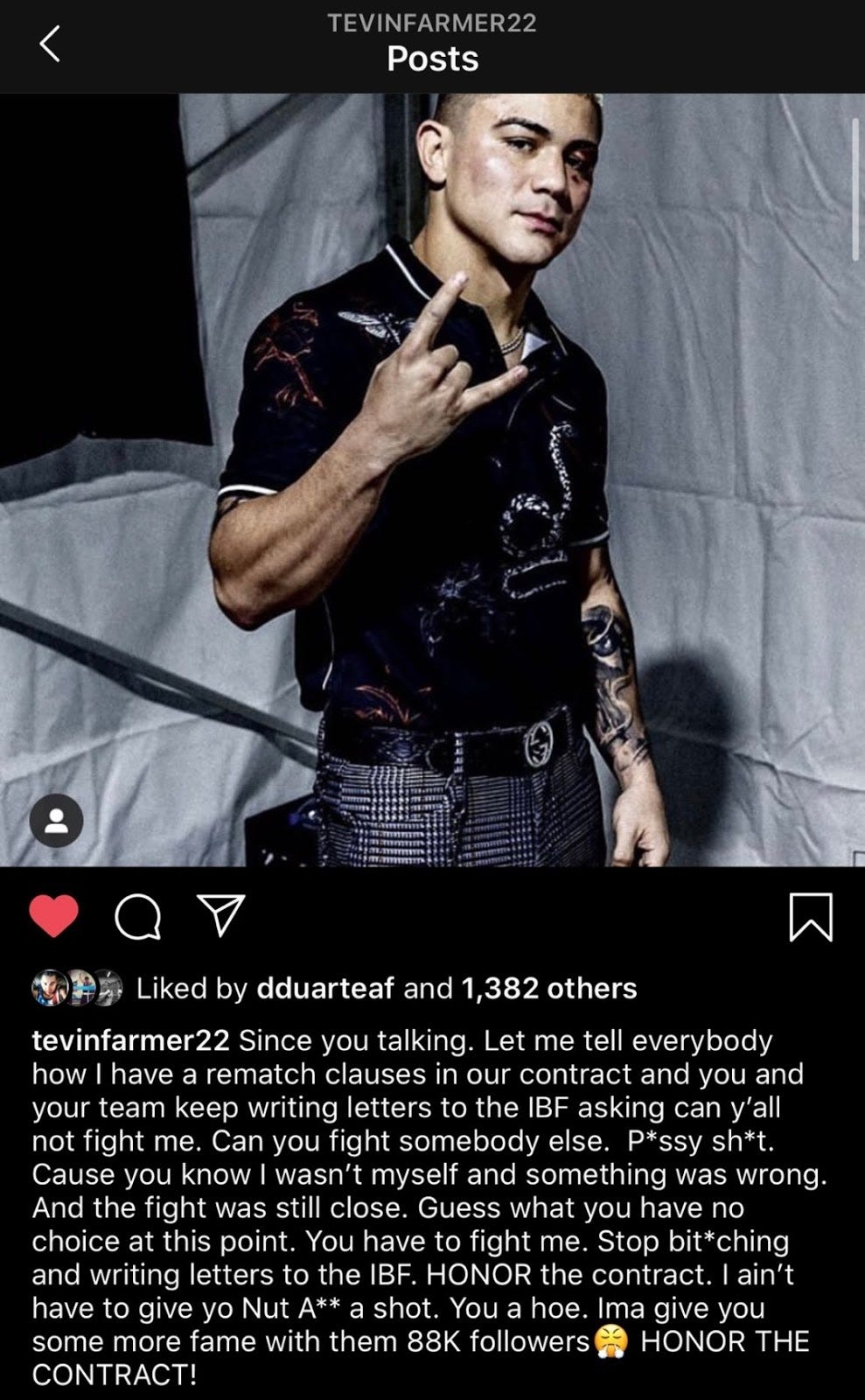Tap the final 'CONTRACT!' caption word
This screenshot has width=865, height=1400.
click(115, 1375)
